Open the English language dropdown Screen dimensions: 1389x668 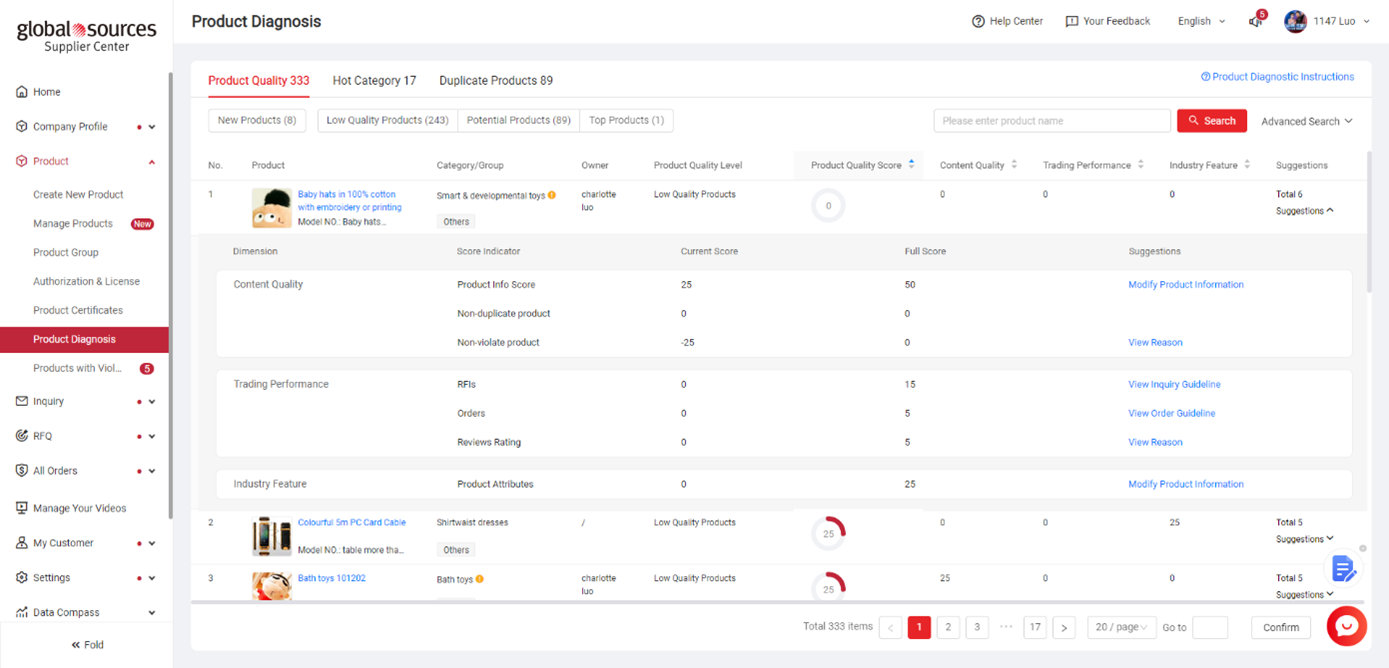(x=1201, y=21)
